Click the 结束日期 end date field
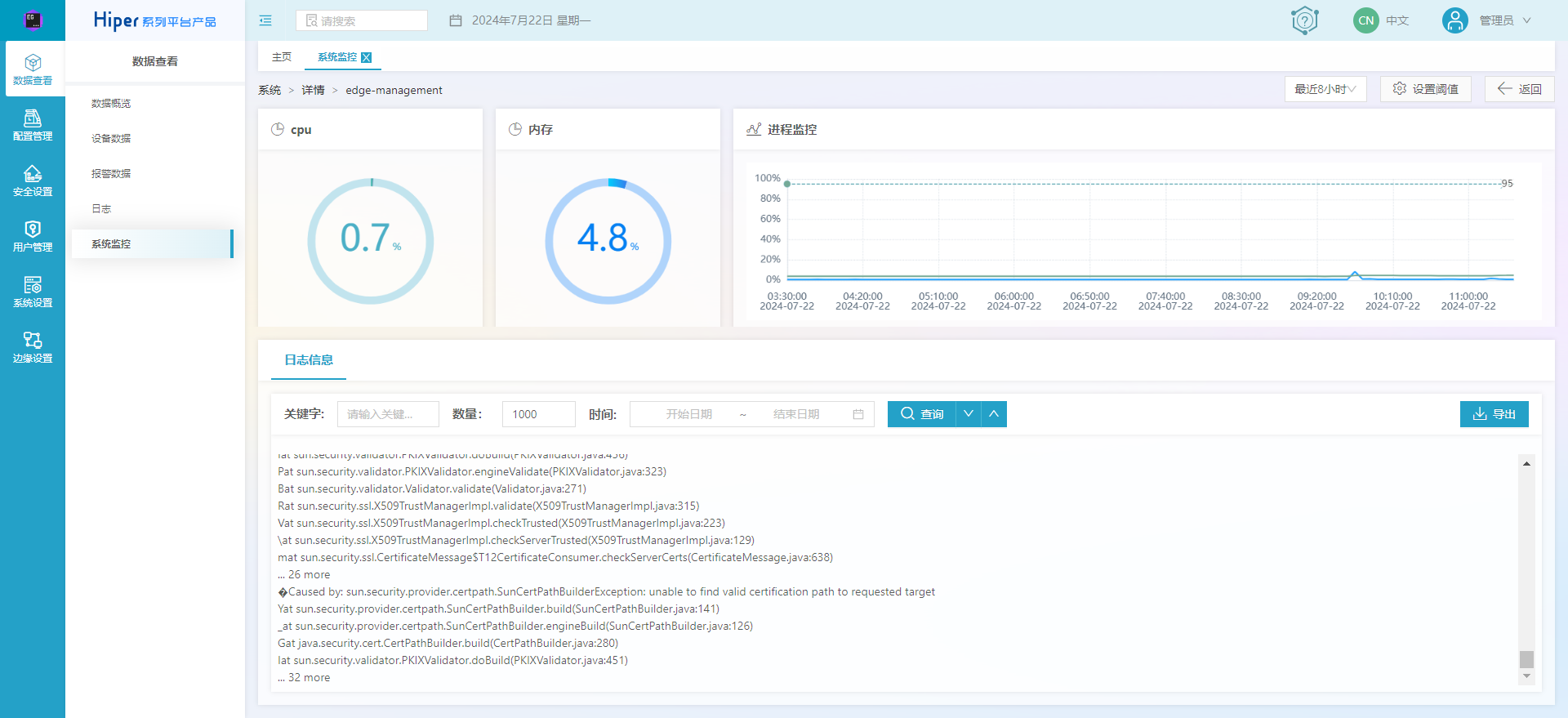This screenshot has width=1568, height=718. coord(796,414)
